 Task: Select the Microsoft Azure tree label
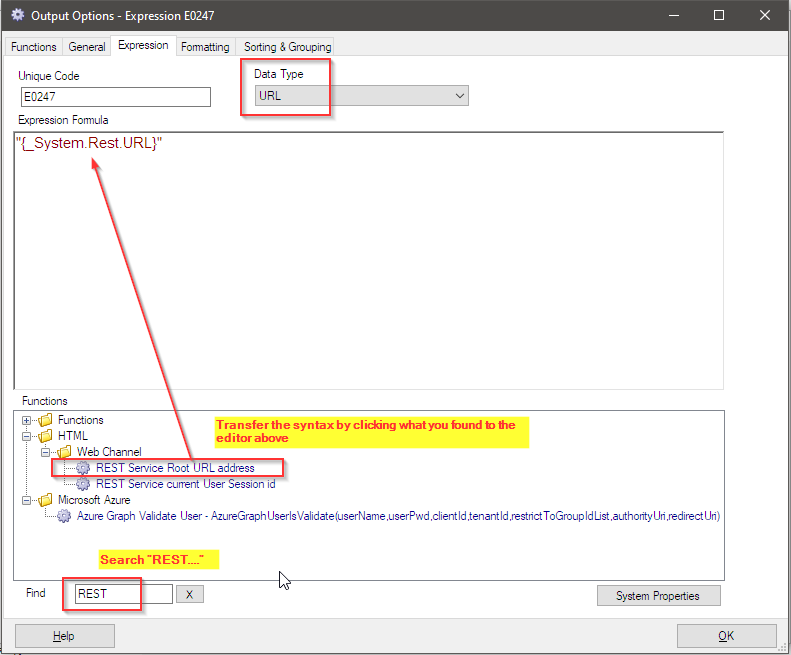94,500
